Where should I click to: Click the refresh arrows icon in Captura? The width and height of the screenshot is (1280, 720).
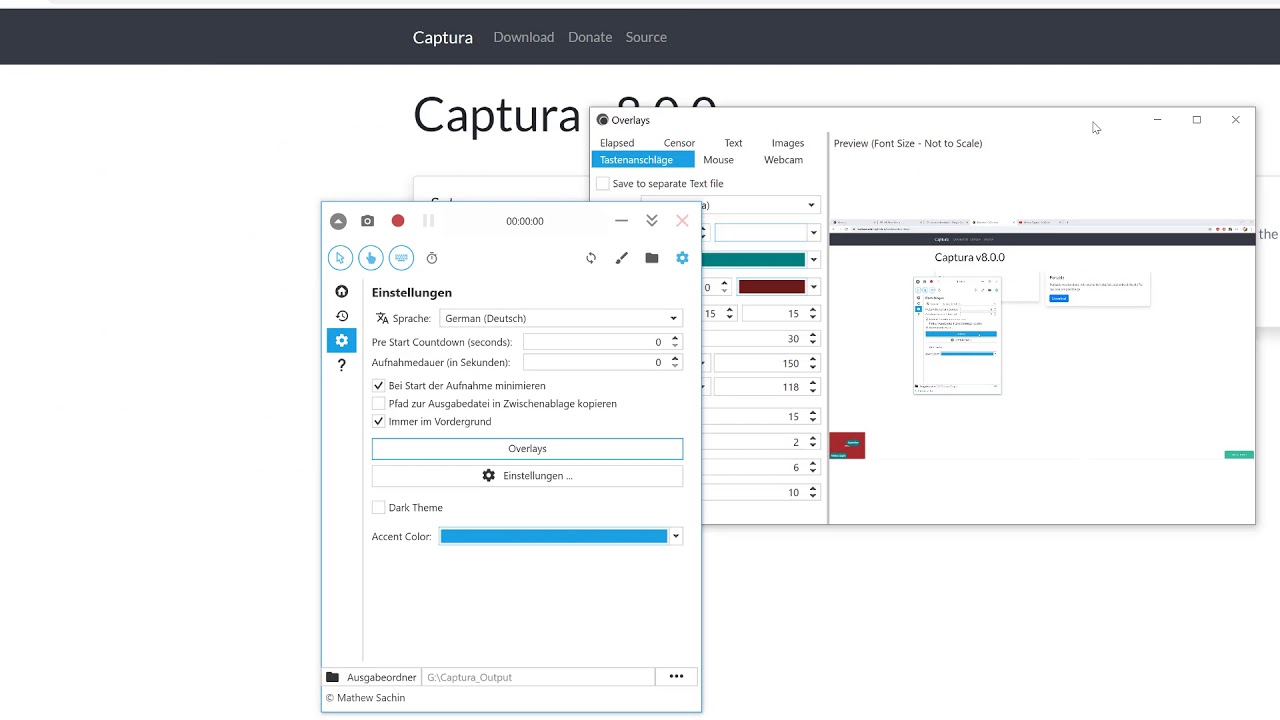tap(591, 258)
